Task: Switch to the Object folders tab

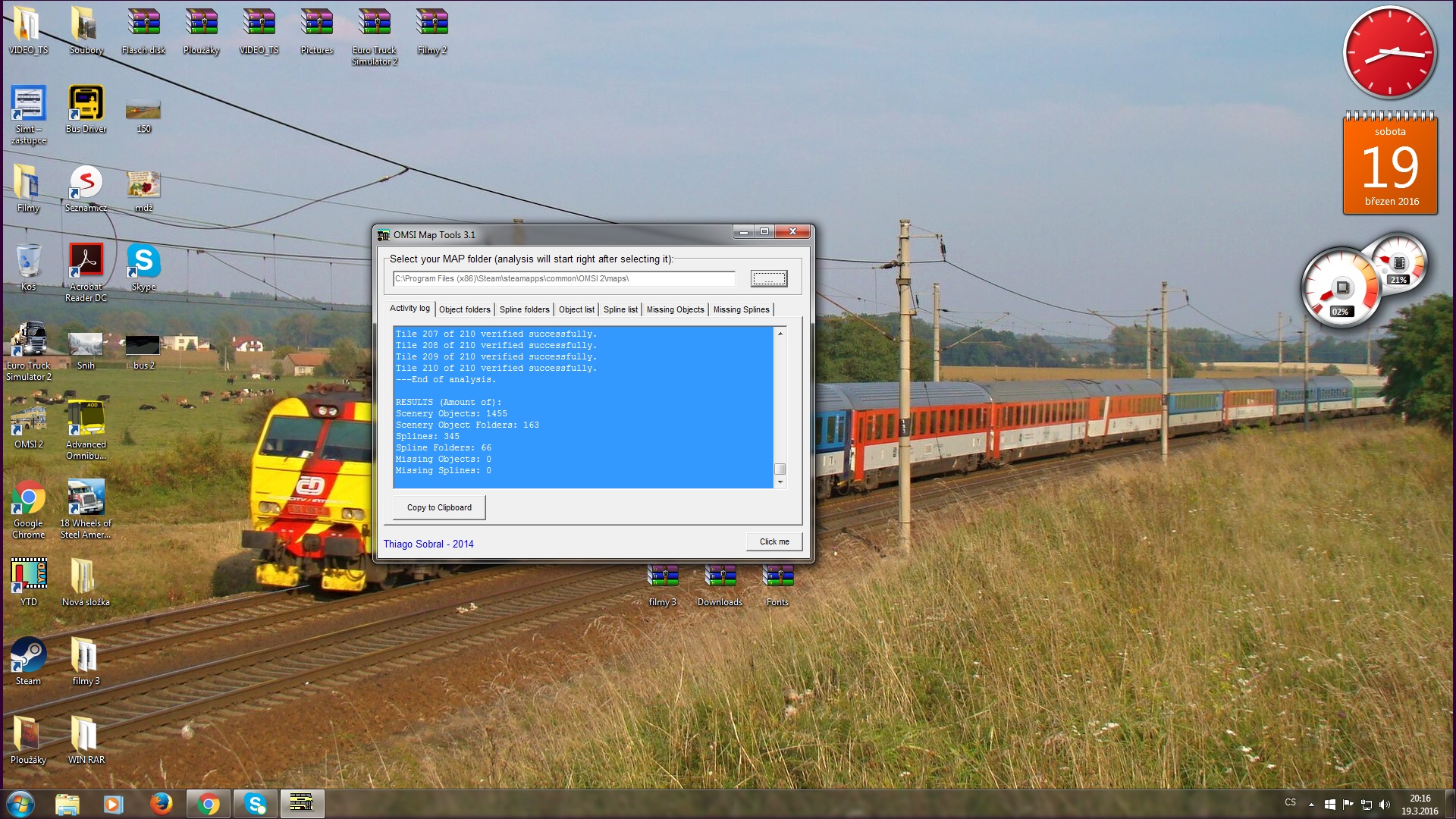Action: point(464,309)
